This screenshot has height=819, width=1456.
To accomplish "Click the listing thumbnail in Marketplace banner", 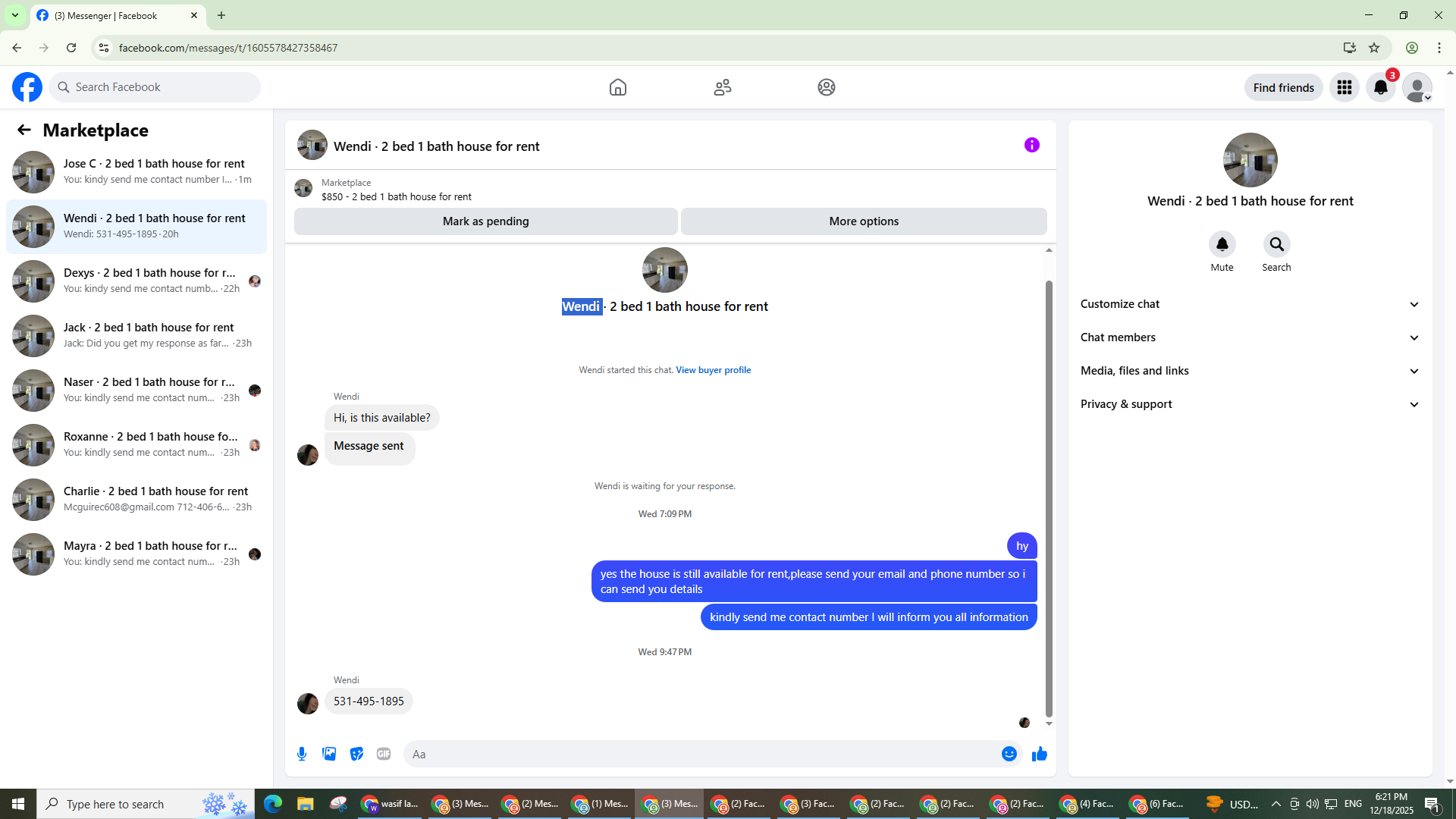I will tap(303, 188).
